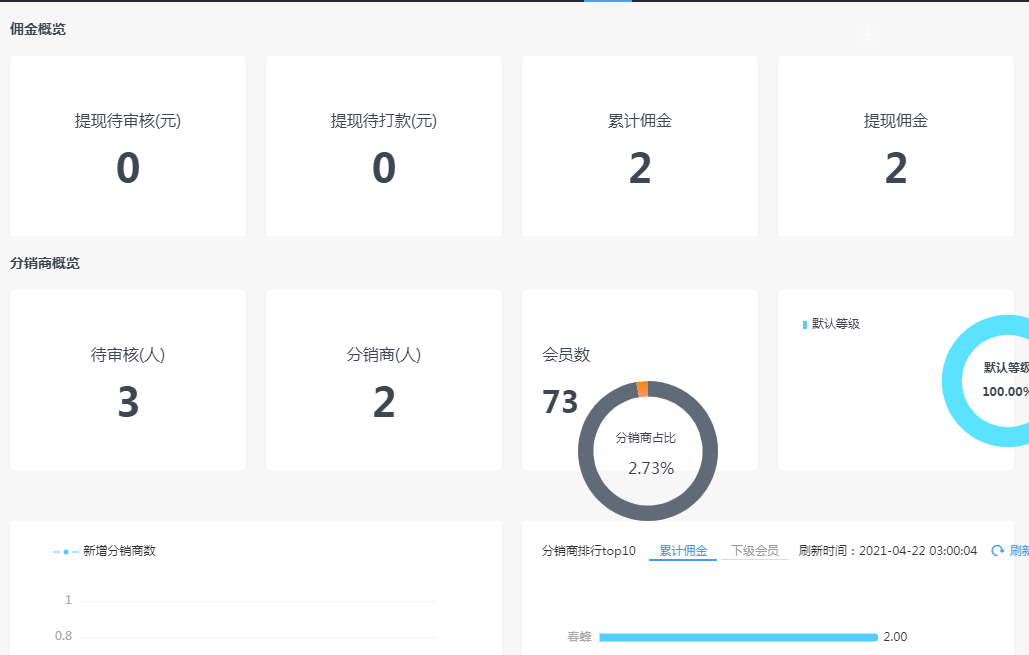Click the faint download icon near the top
Screen dimensions: 1029x655
pyautogui.click(x=867, y=34)
